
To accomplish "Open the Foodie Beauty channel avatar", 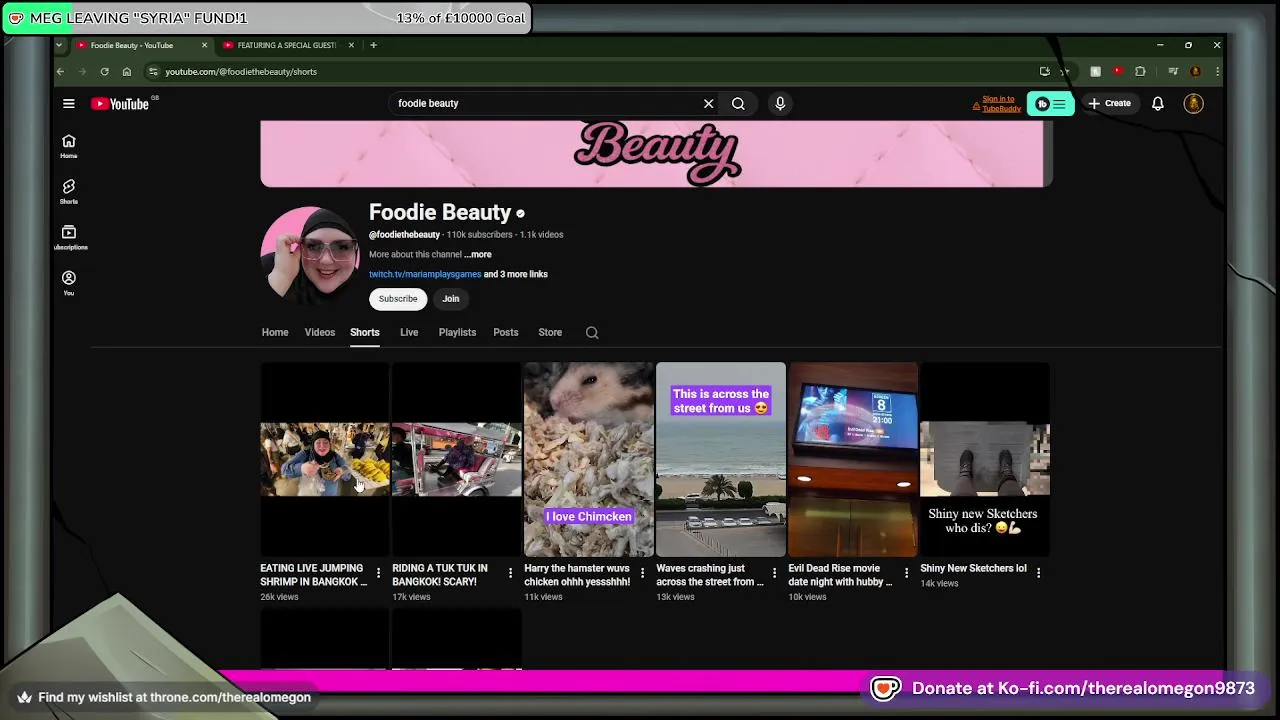I will point(310,255).
